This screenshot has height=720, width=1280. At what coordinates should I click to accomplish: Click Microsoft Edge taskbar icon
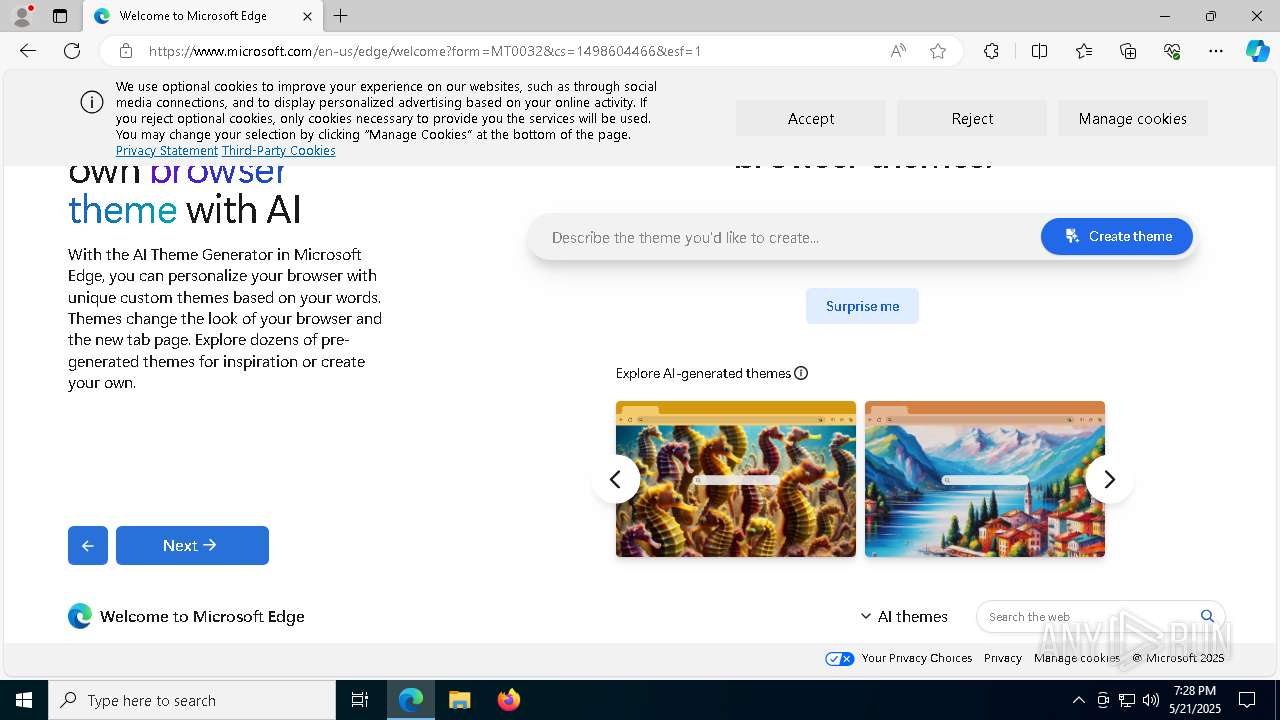411,700
